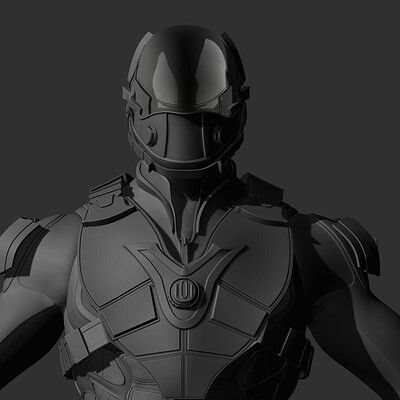Click the zipper pull at the collar
Screen dimensions: 400x400
click(183, 241)
